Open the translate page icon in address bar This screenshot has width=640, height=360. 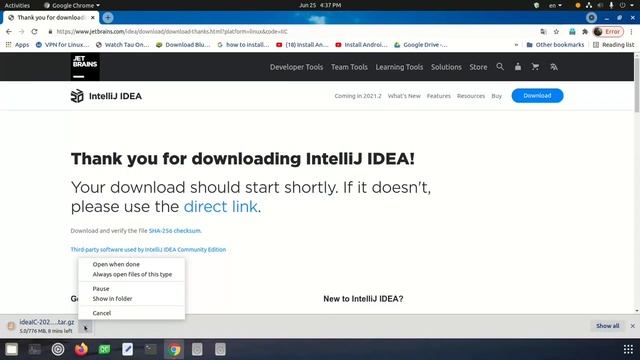(543, 31)
